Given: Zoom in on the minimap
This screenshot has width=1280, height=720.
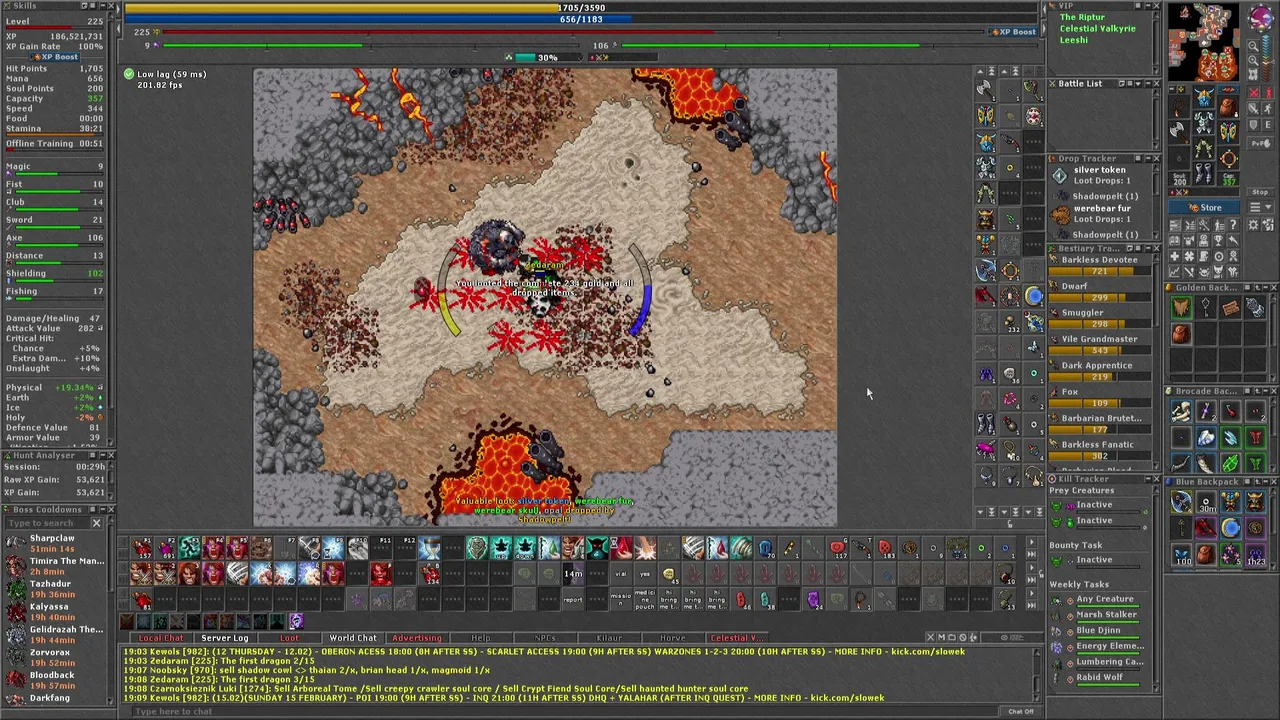Looking at the screenshot, I should click(x=1252, y=60).
